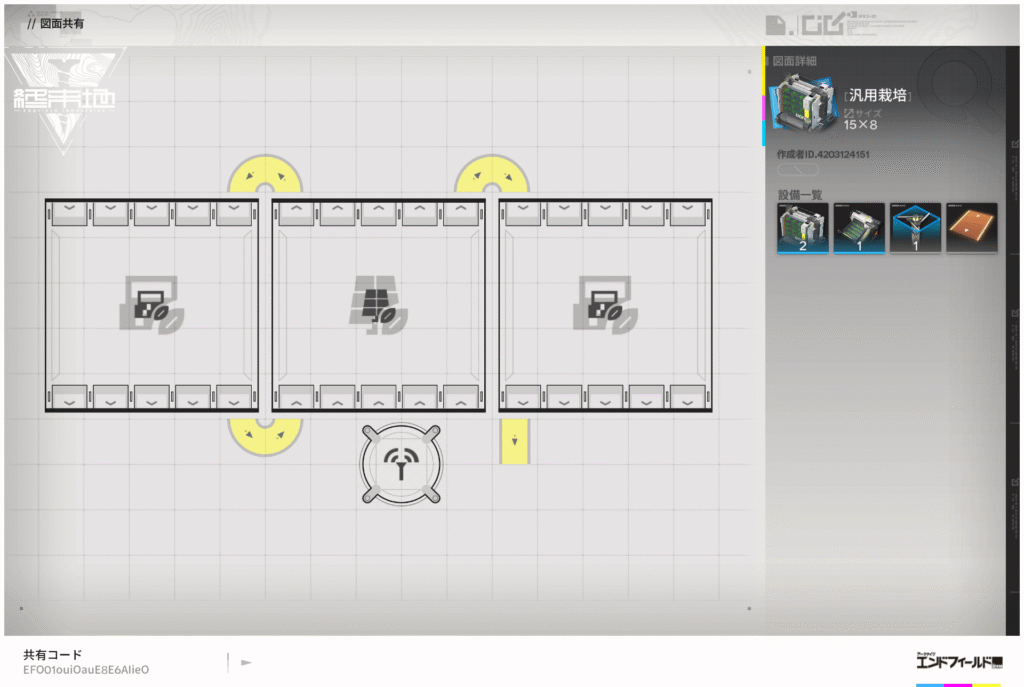This screenshot has width=1024, height=687.
Task: Click the bottom-right chevron port of right facility
Action: pos(687,397)
